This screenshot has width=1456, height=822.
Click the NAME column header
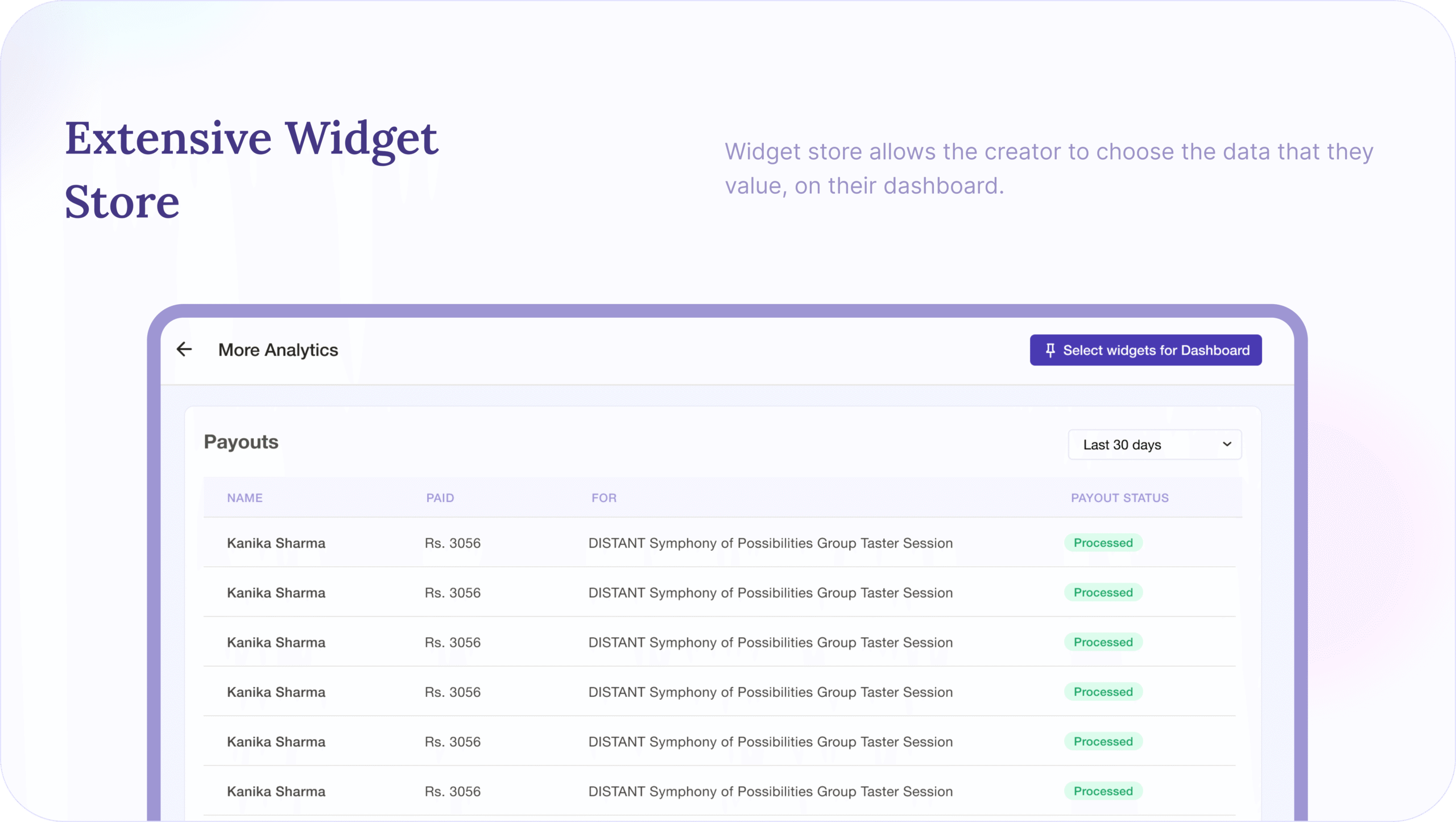coord(245,498)
